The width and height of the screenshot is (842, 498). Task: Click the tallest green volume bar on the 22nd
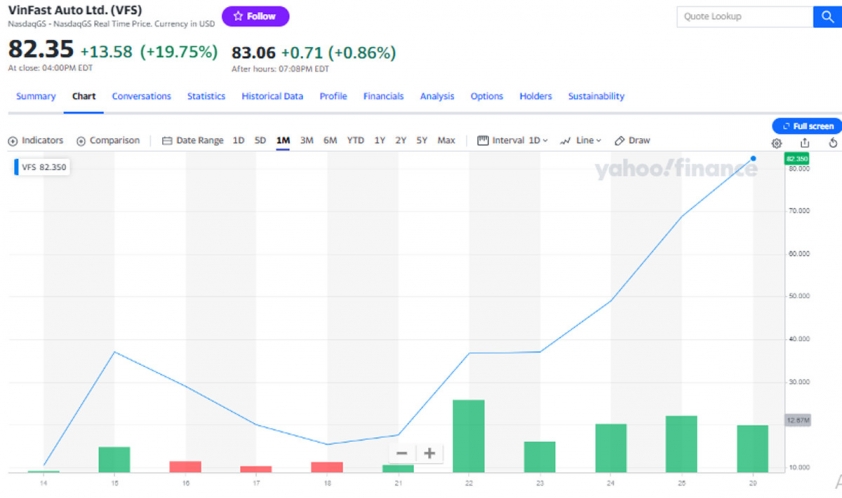tap(469, 436)
